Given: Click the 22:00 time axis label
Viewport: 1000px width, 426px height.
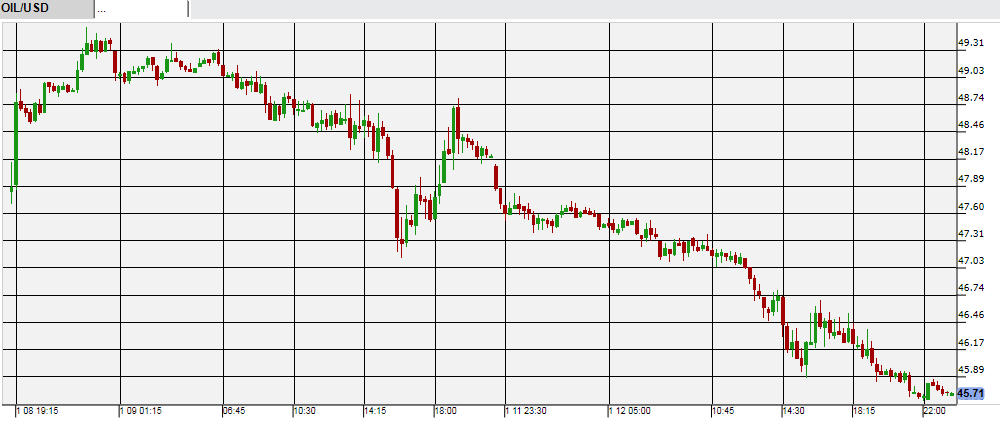Looking at the screenshot, I should tap(934, 411).
